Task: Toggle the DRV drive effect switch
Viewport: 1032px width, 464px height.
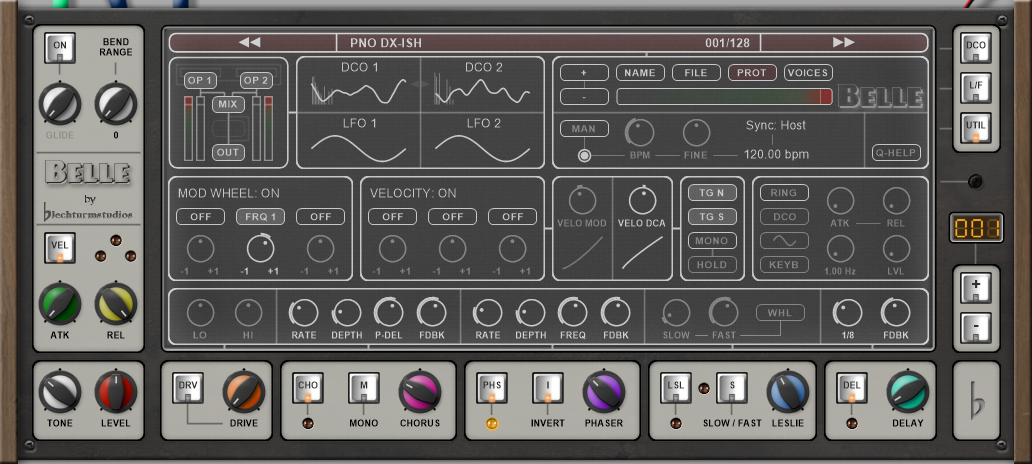Action: click(x=188, y=389)
